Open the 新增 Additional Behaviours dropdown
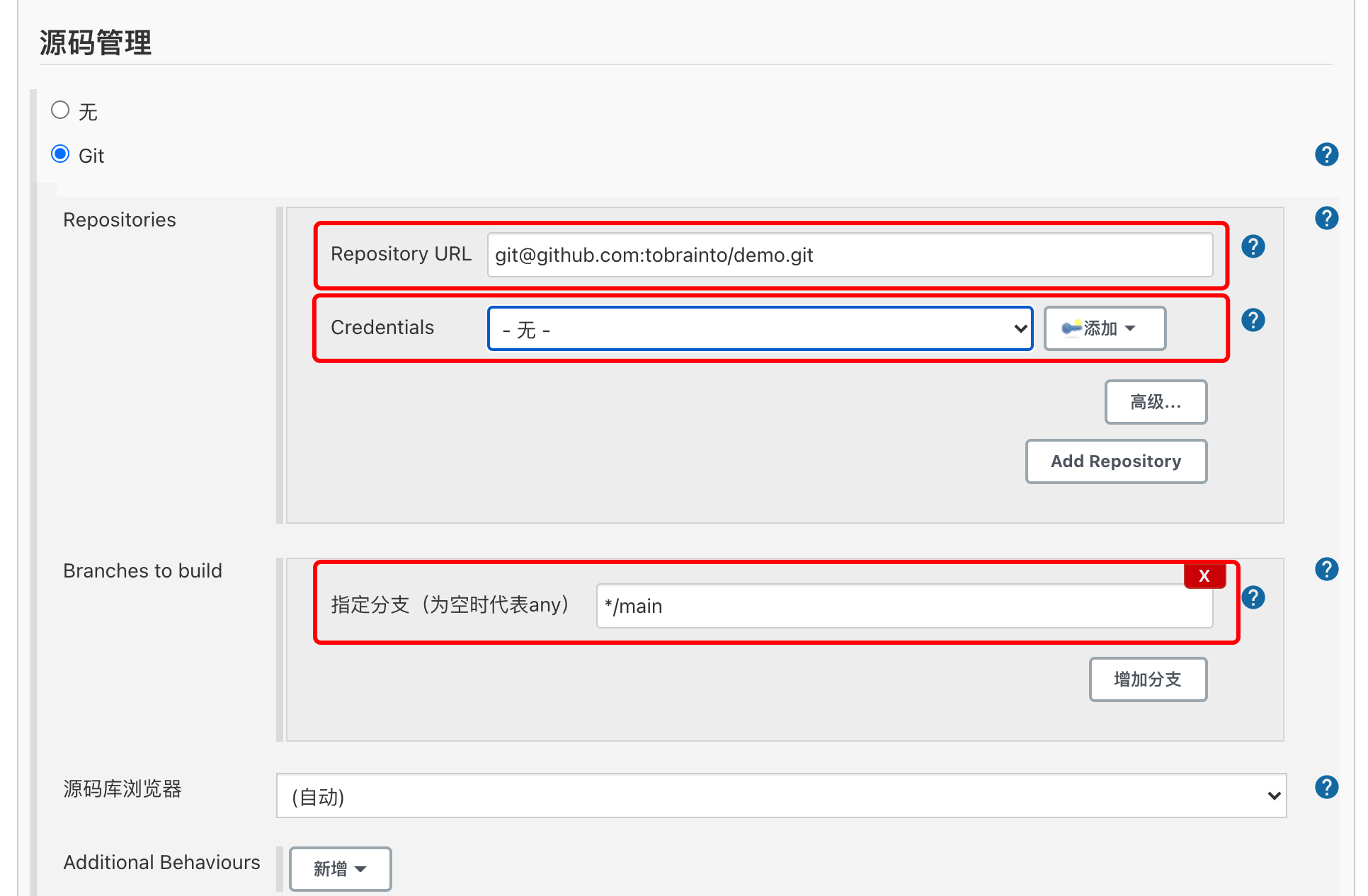Screen dimensions: 1368x896 click(340, 868)
